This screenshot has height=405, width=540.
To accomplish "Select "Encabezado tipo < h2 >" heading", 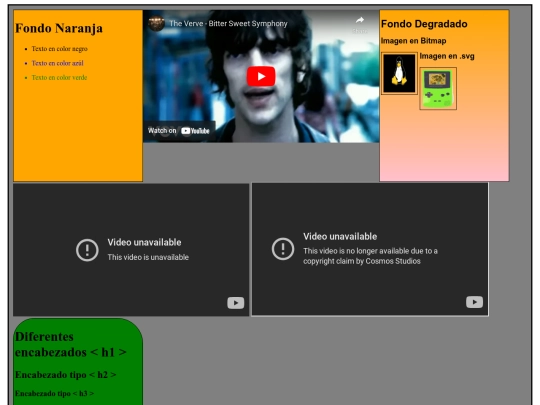I will 65,375.
